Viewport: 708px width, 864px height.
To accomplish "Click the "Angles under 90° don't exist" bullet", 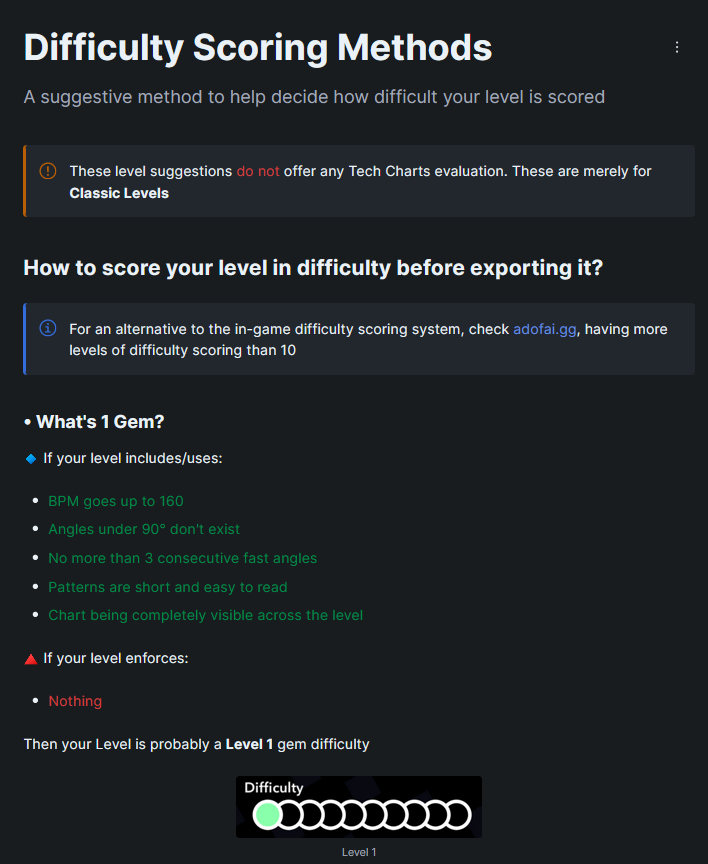I will pos(144,529).
